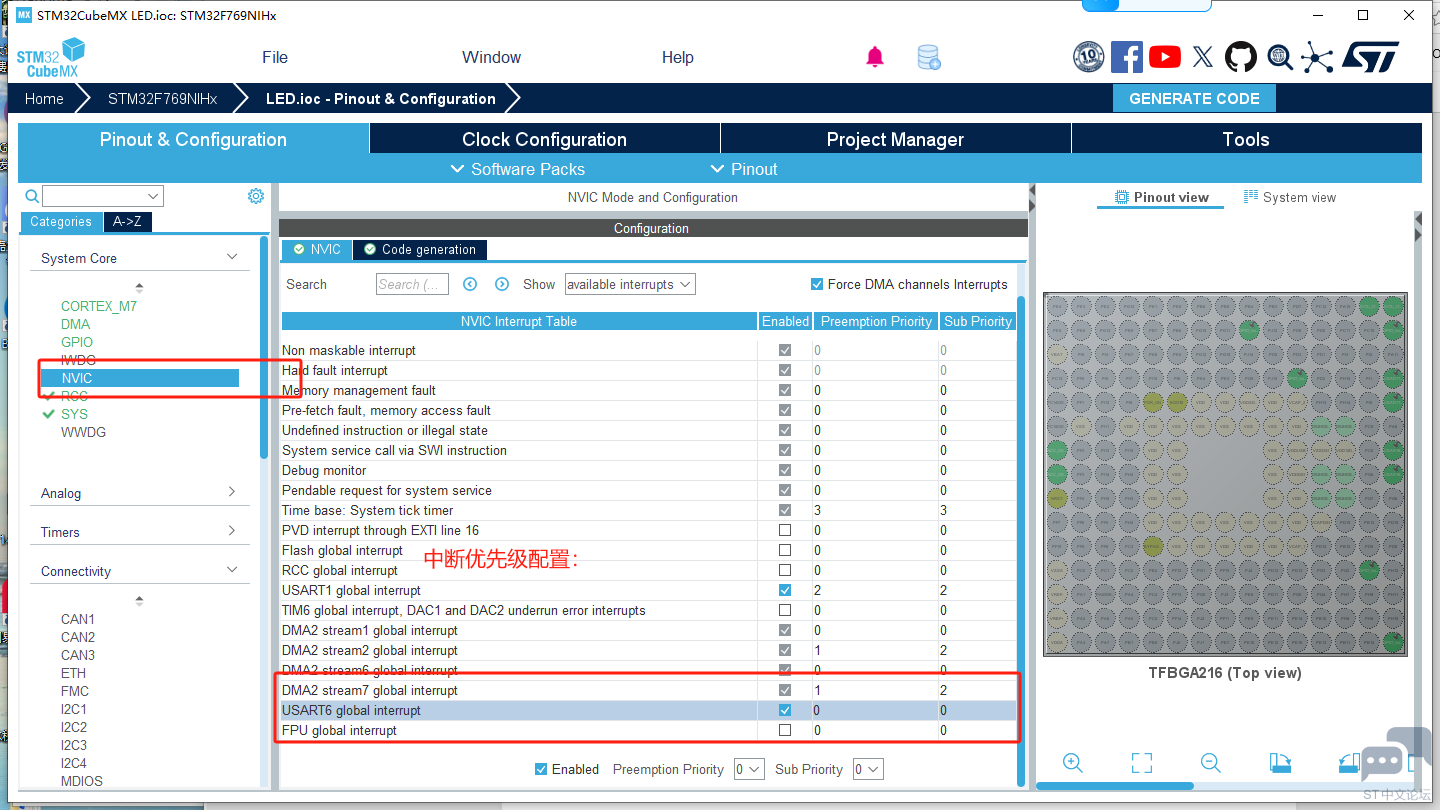Viewport: 1440px width, 810px height.
Task: Click the globe search icon in header
Action: [x=1280, y=57]
